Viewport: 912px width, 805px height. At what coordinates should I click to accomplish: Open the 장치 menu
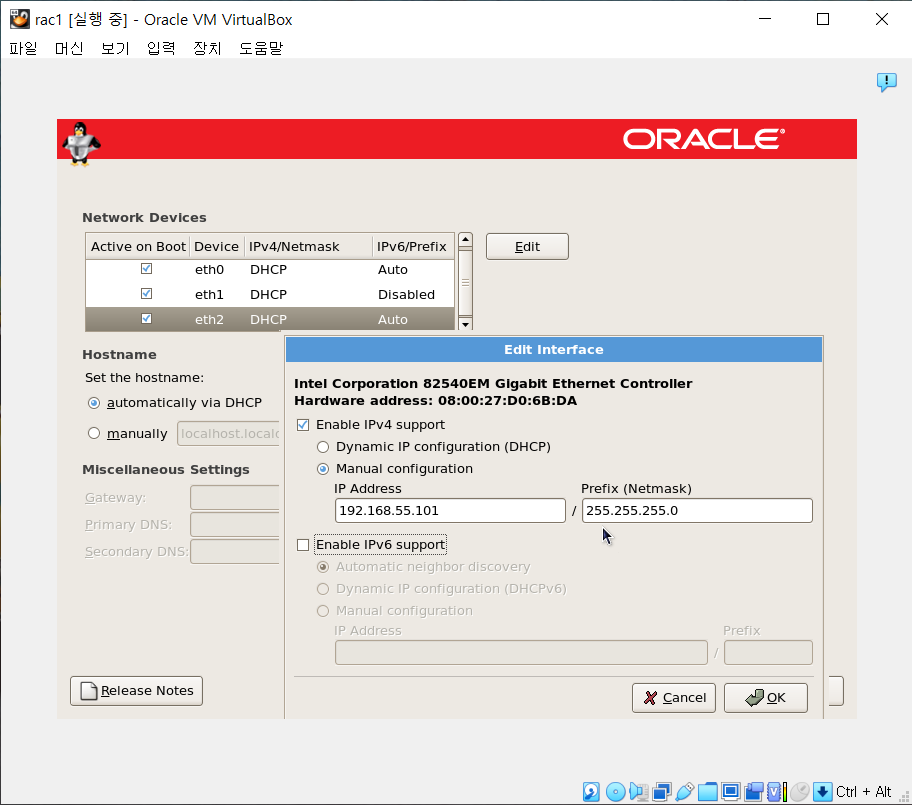point(207,48)
